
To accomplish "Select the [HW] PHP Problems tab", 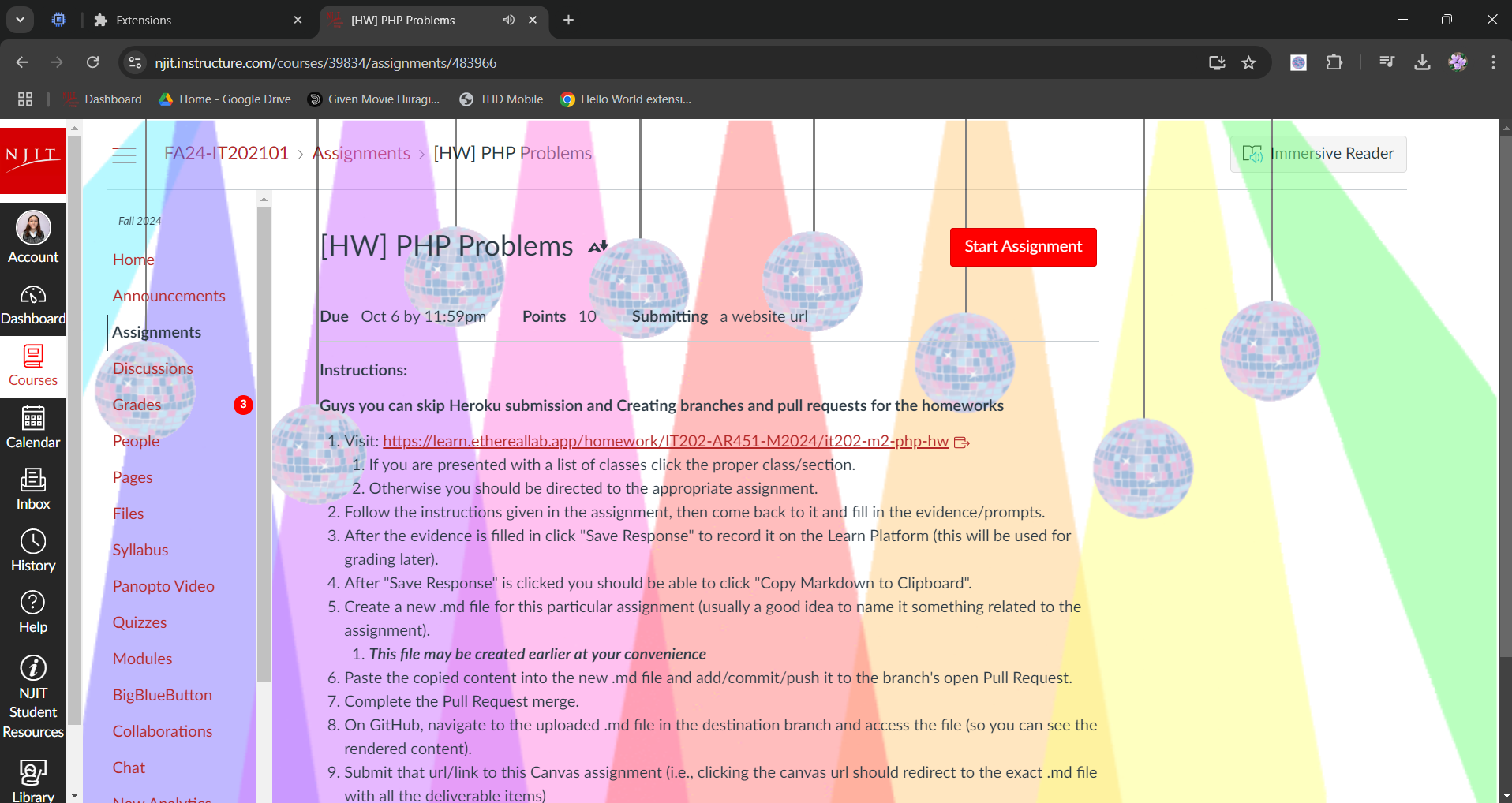I will [435, 20].
